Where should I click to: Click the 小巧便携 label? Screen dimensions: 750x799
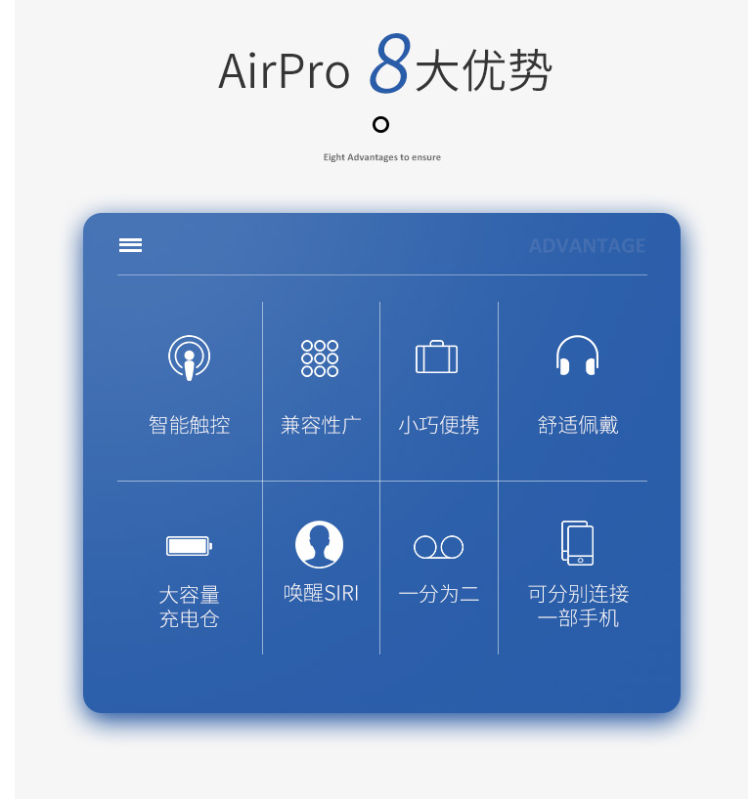coord(438,424)
